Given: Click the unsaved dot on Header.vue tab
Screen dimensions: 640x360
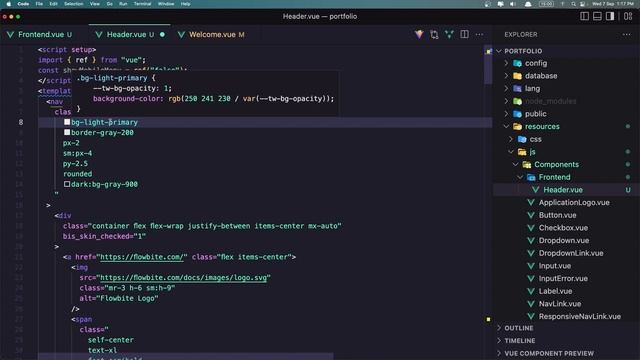Looking at the screenshot, I should (162, 35).
